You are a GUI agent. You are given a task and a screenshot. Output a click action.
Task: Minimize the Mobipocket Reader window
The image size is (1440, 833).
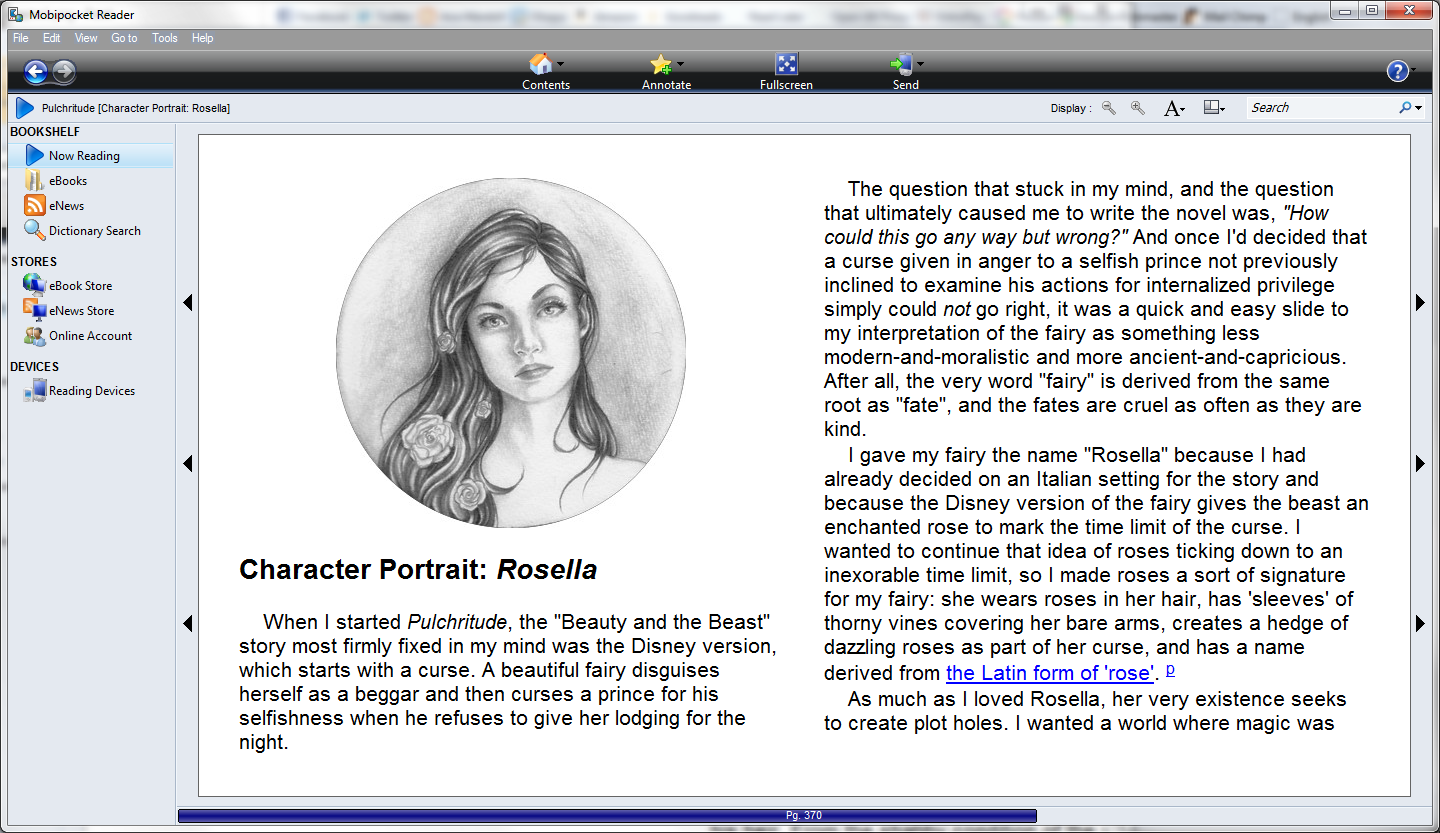(1345, 11)
